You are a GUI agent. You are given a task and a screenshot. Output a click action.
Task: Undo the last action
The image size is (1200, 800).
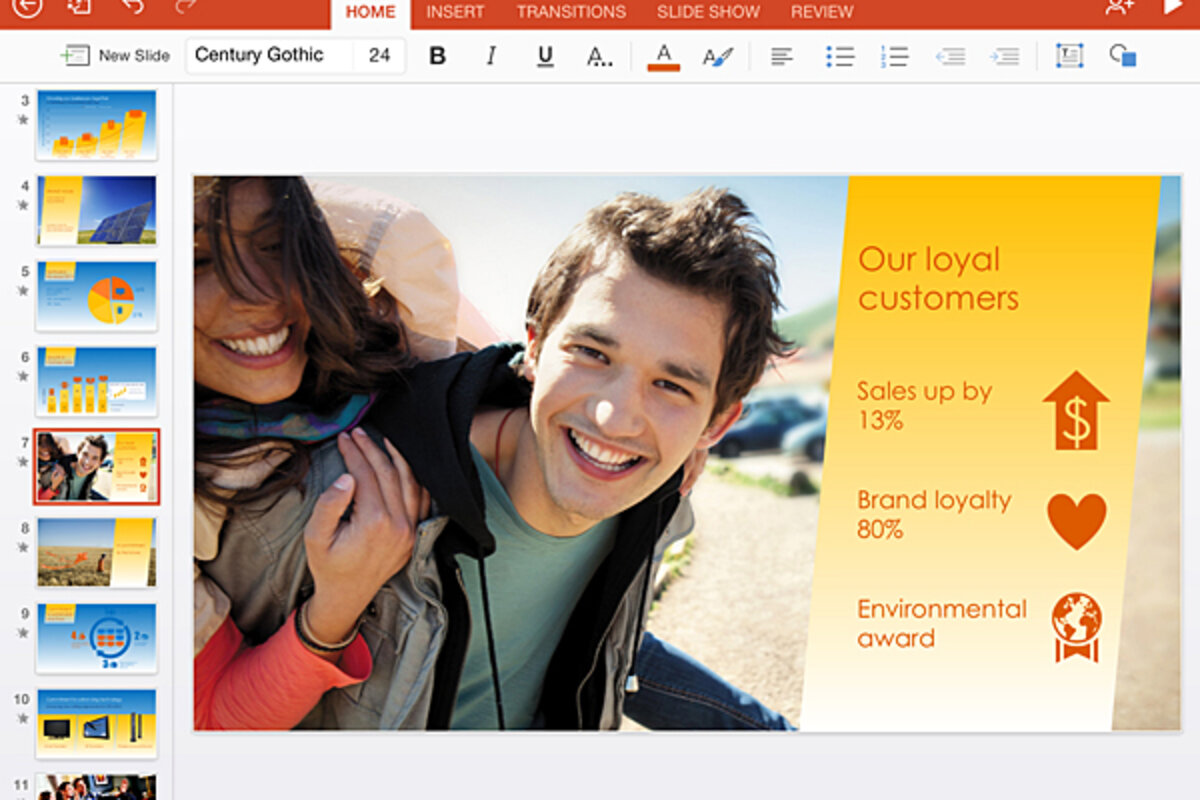pyautogui.click(x=132, y=6)
